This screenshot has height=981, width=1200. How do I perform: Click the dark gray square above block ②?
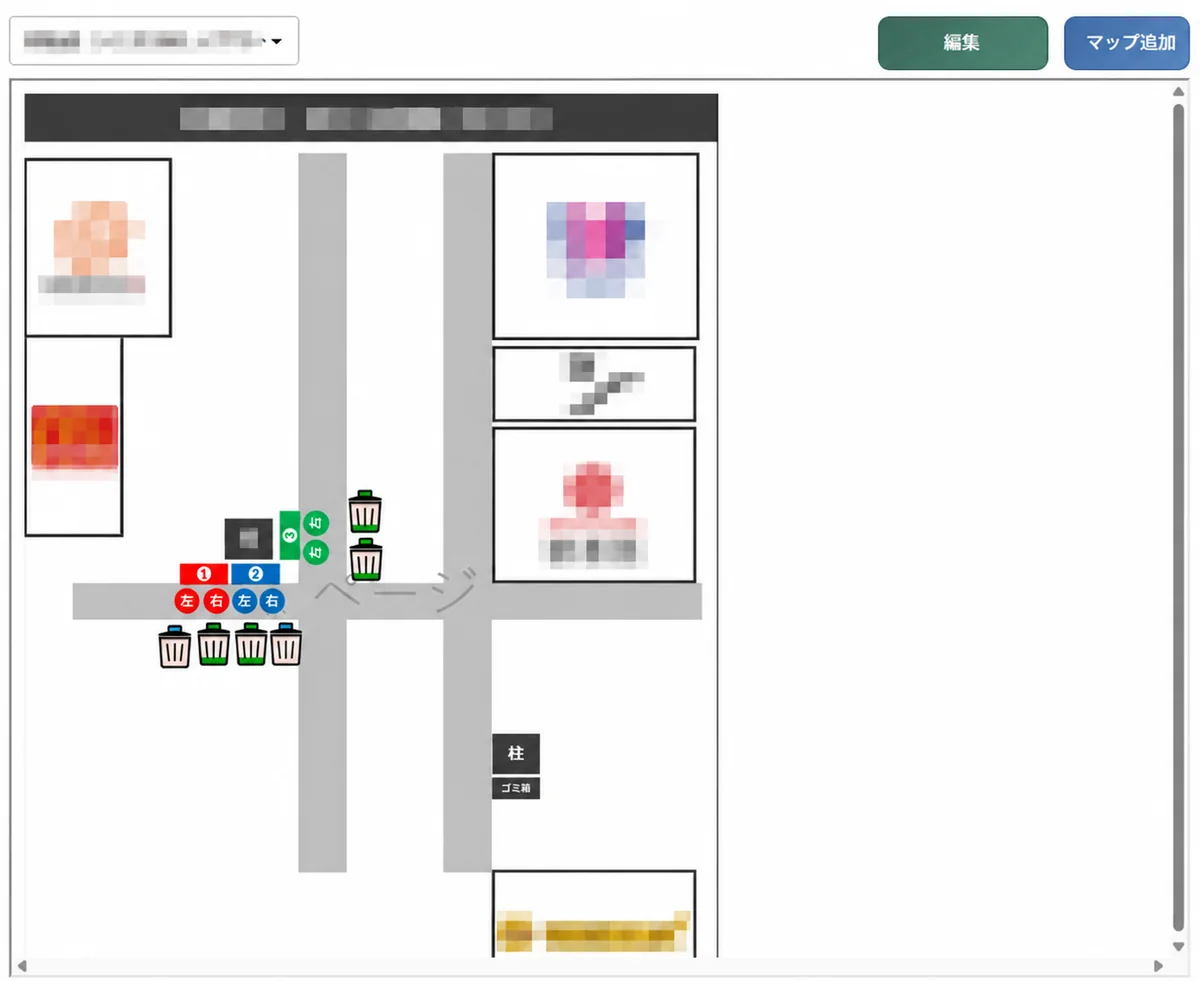click(249, 539)
